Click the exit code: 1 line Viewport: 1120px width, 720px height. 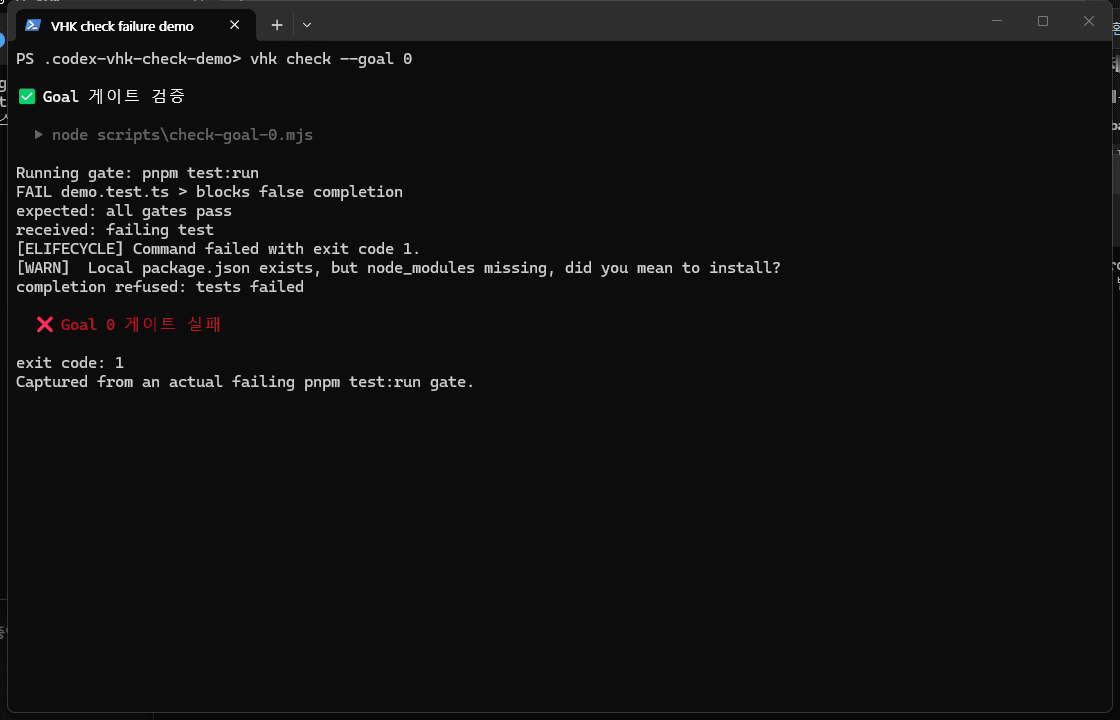[x=70, y=363]
